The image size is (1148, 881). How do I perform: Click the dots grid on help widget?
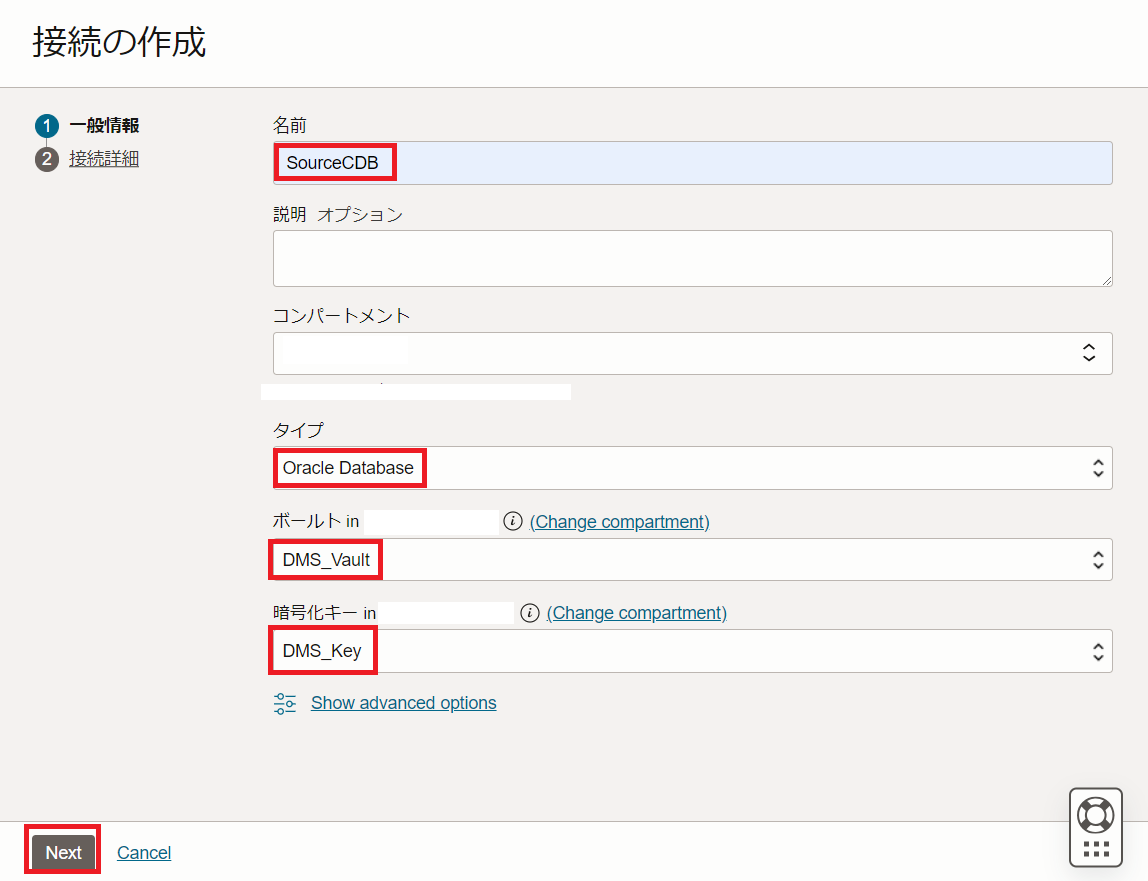click(1096, 849)
